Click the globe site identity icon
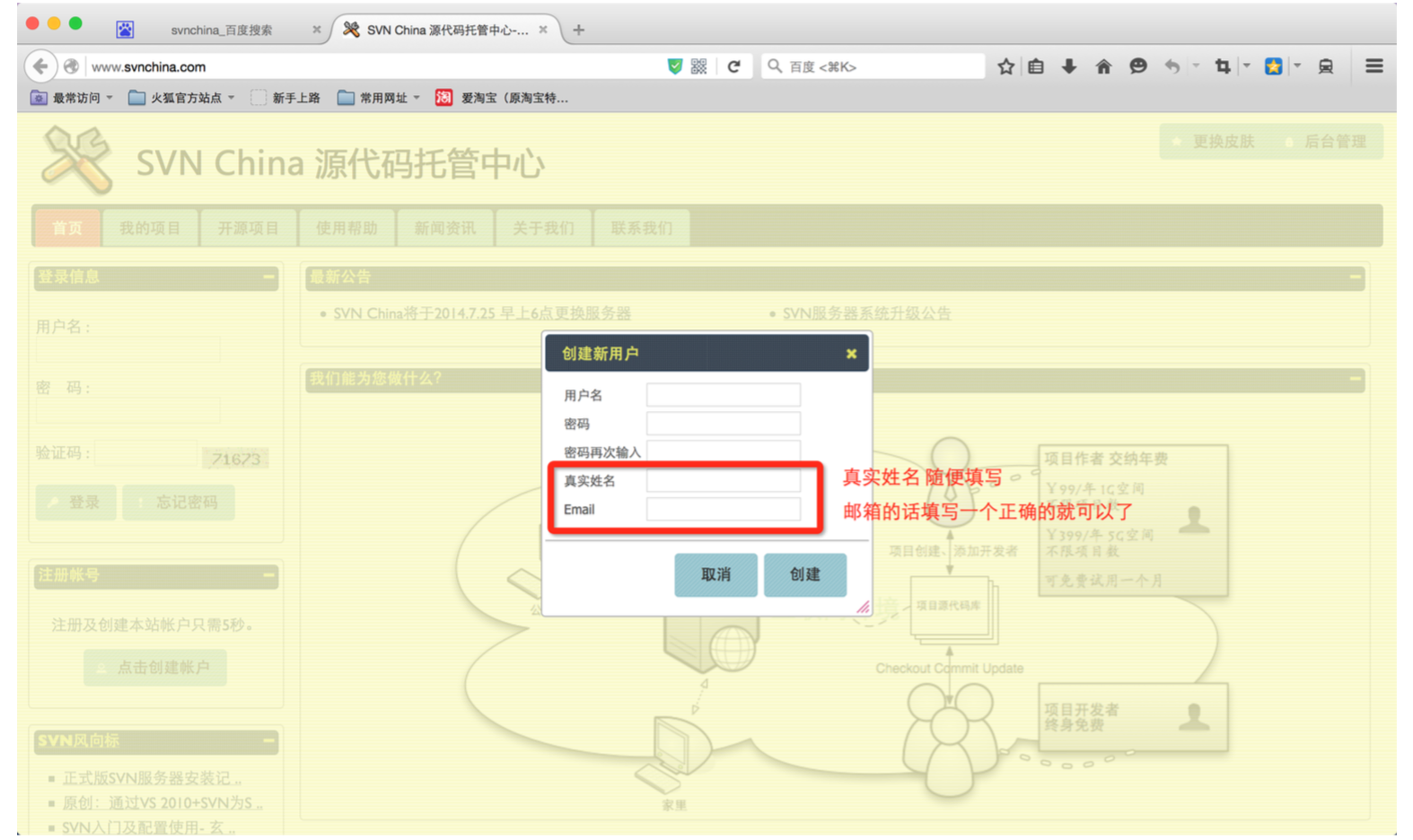The image size is (1413, 840). pos(71,66)
